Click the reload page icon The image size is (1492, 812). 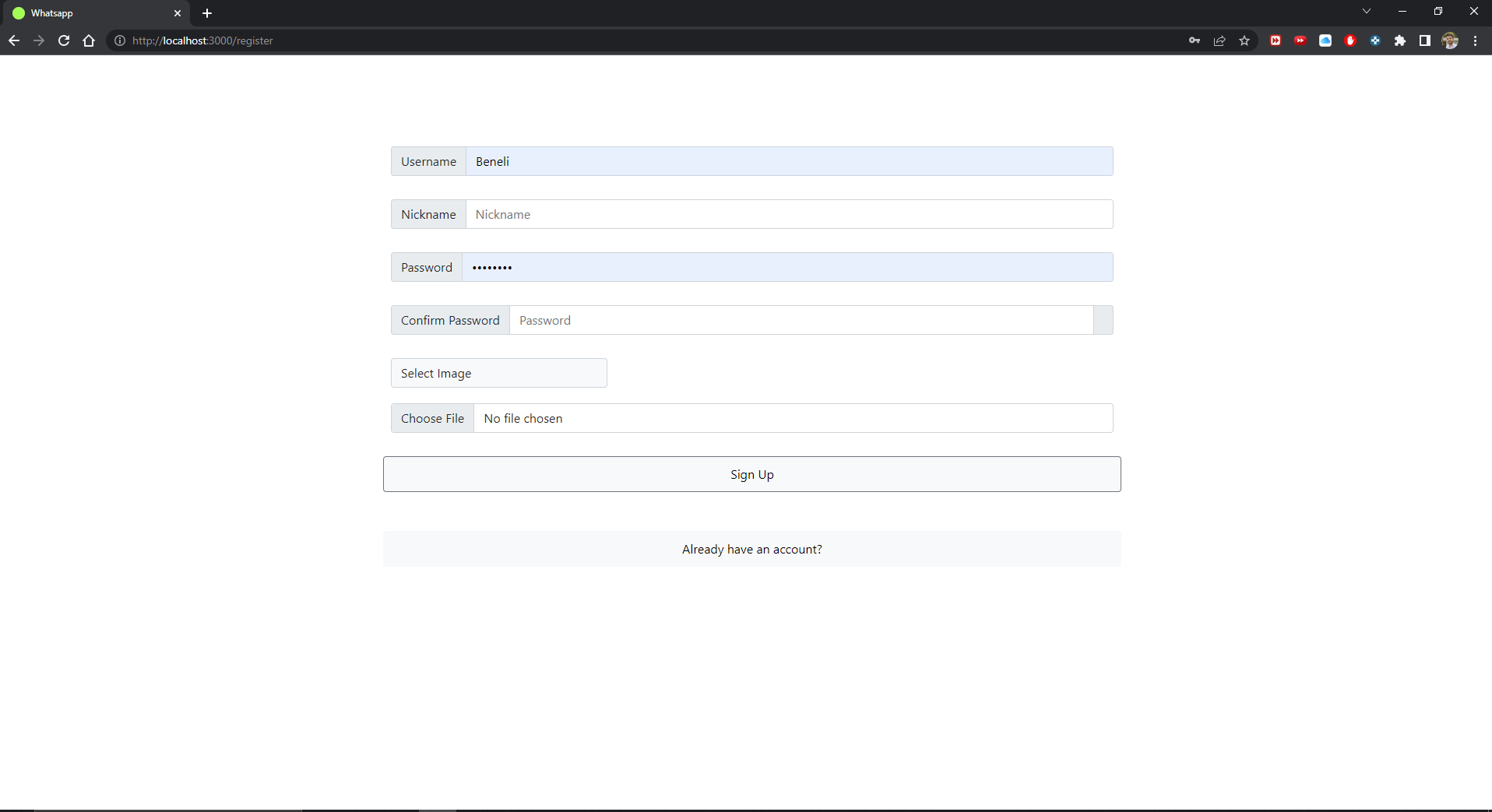(x=64, y=40)
